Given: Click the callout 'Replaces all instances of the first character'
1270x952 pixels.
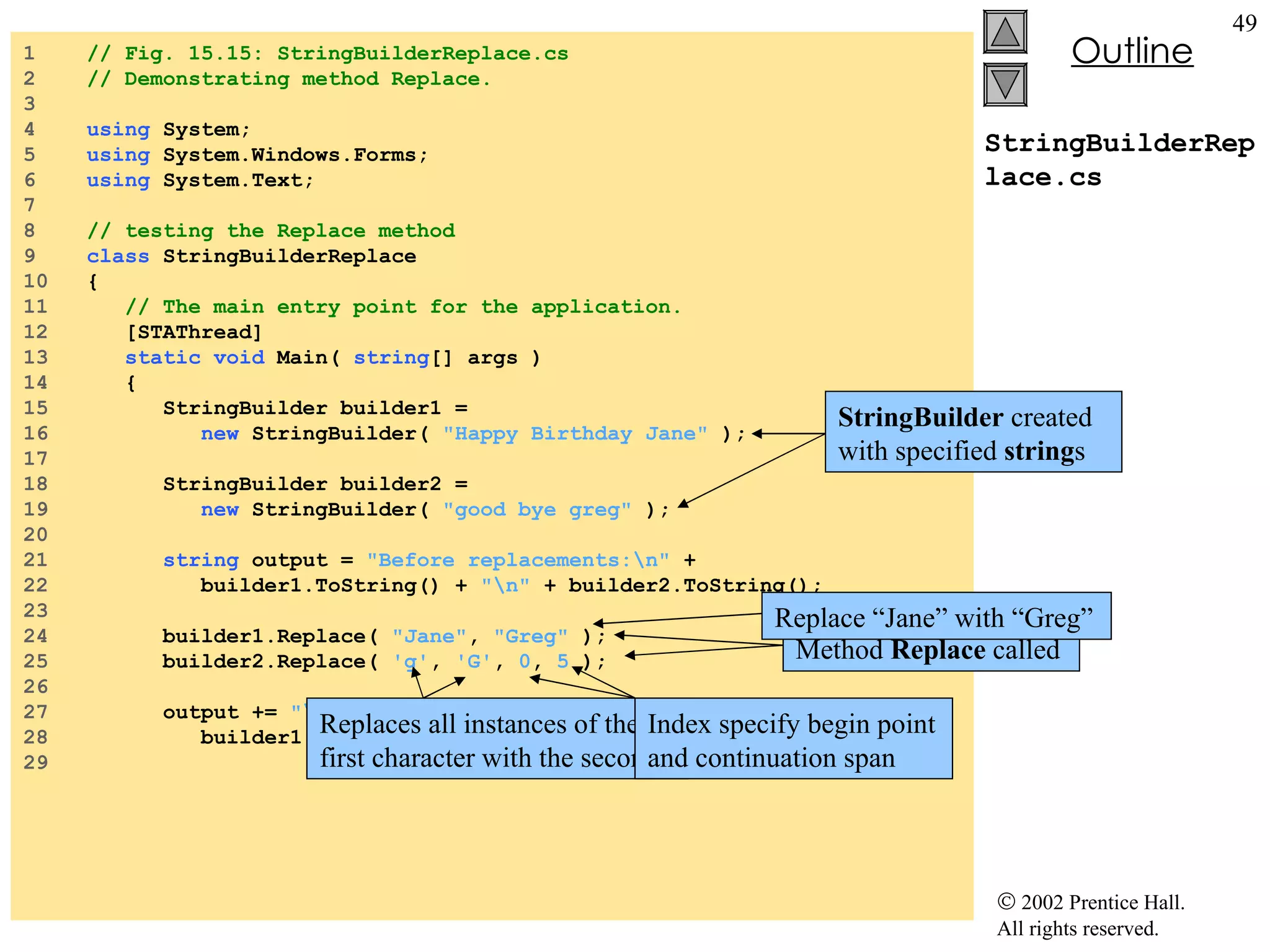Looking at the screenshot, I should (x=471, y=739).
